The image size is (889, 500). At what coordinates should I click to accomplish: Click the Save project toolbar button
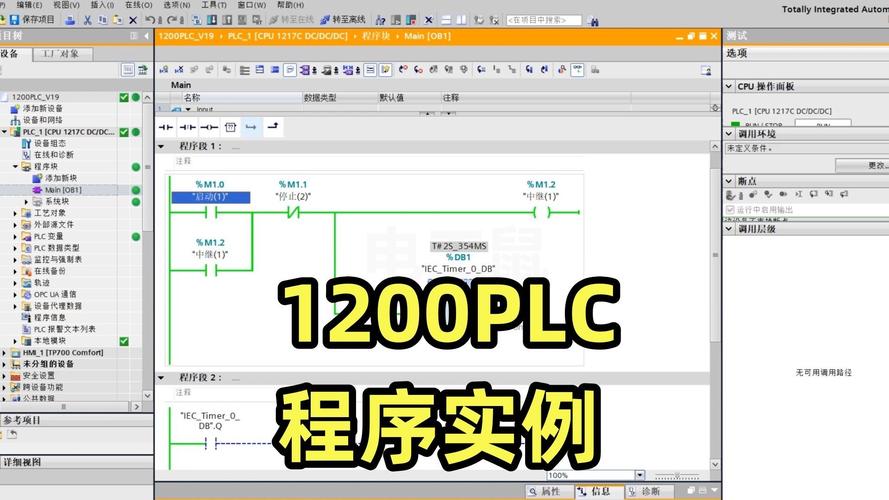[32, 20]
